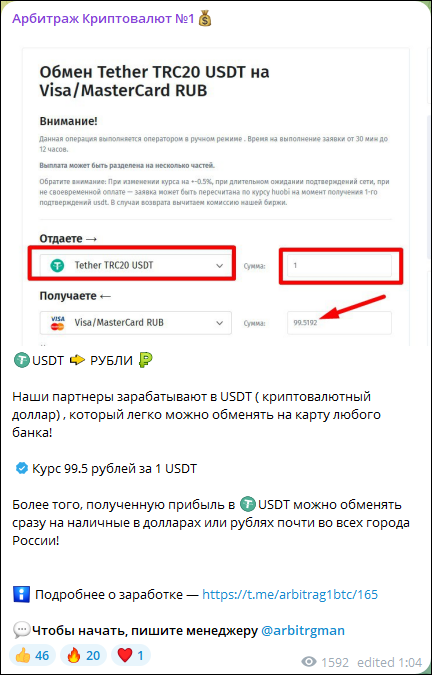
Task: Click the Tether logo in the dropdown
Action: (x=57, y=266)
